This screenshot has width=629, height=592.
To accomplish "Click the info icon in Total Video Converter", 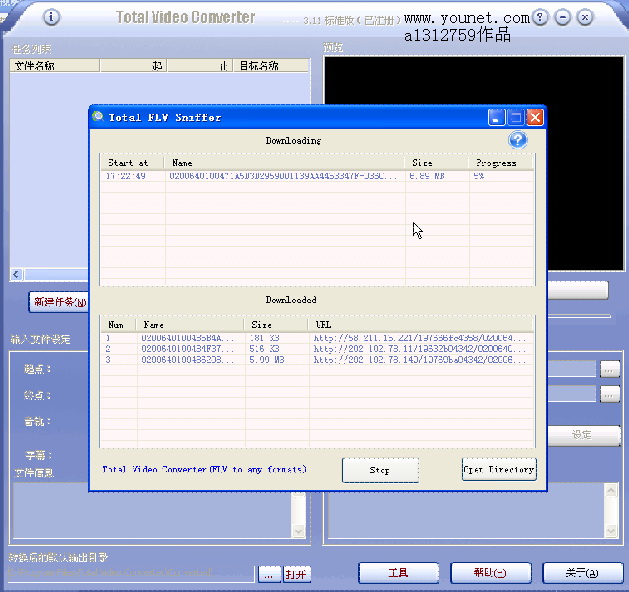I will pos(51,17).
